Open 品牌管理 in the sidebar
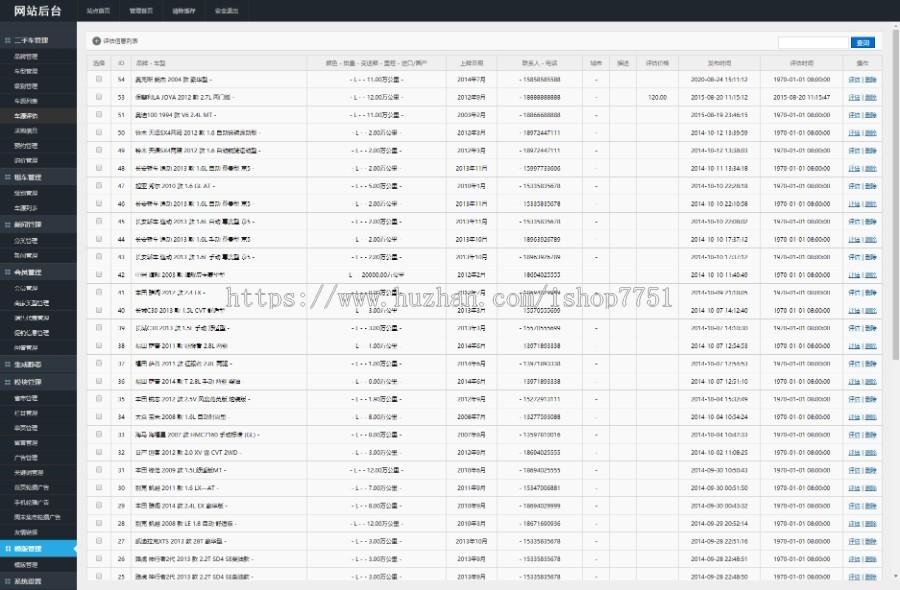900x590 pixels. tap(26, 56)
